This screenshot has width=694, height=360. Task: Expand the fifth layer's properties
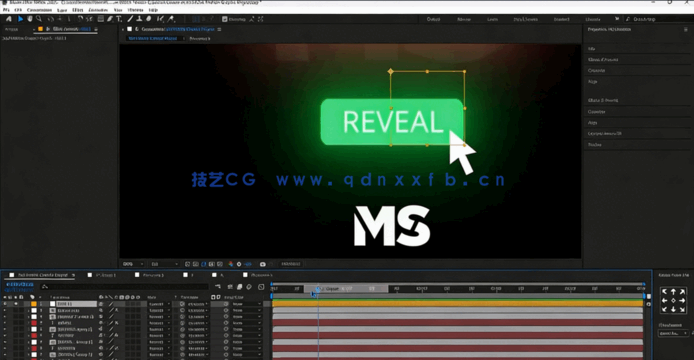click(x=29, y=329)
